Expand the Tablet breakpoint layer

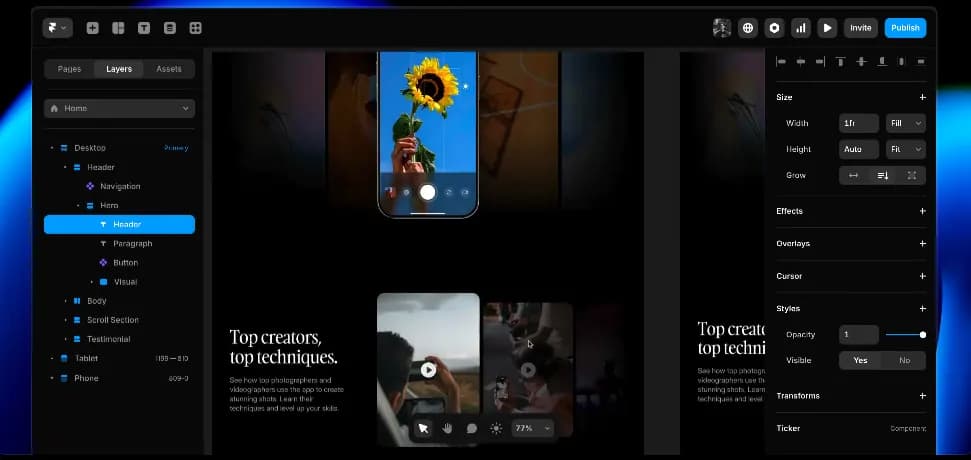click(51, 358)
